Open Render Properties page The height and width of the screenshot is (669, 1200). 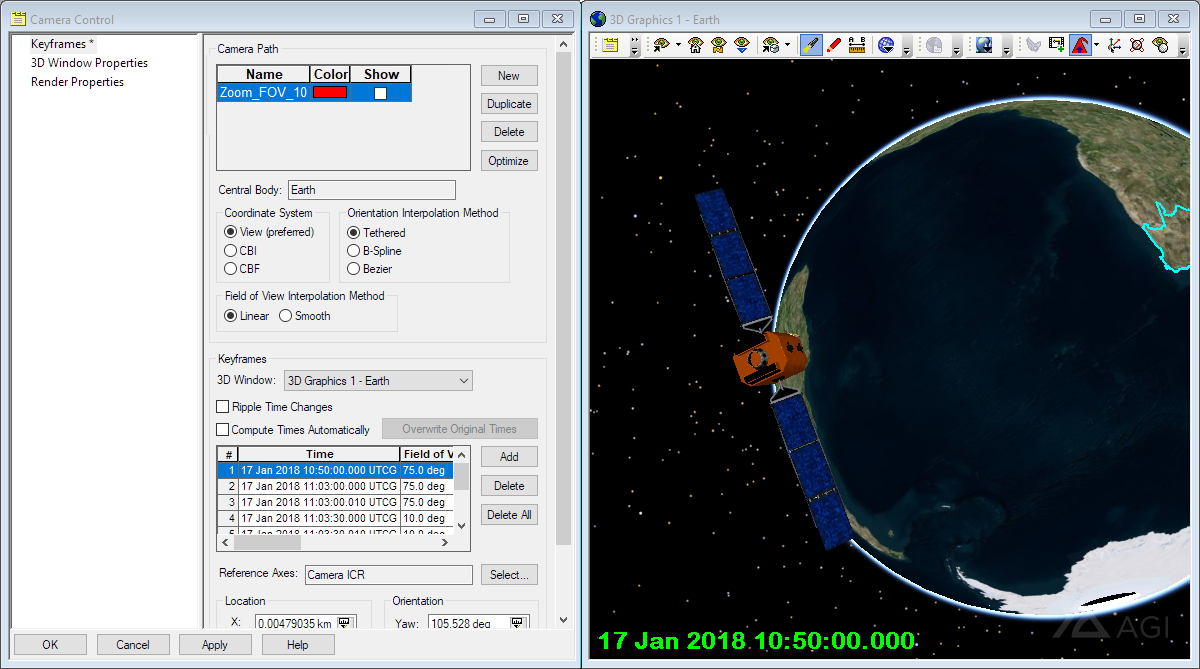[77, 82]
